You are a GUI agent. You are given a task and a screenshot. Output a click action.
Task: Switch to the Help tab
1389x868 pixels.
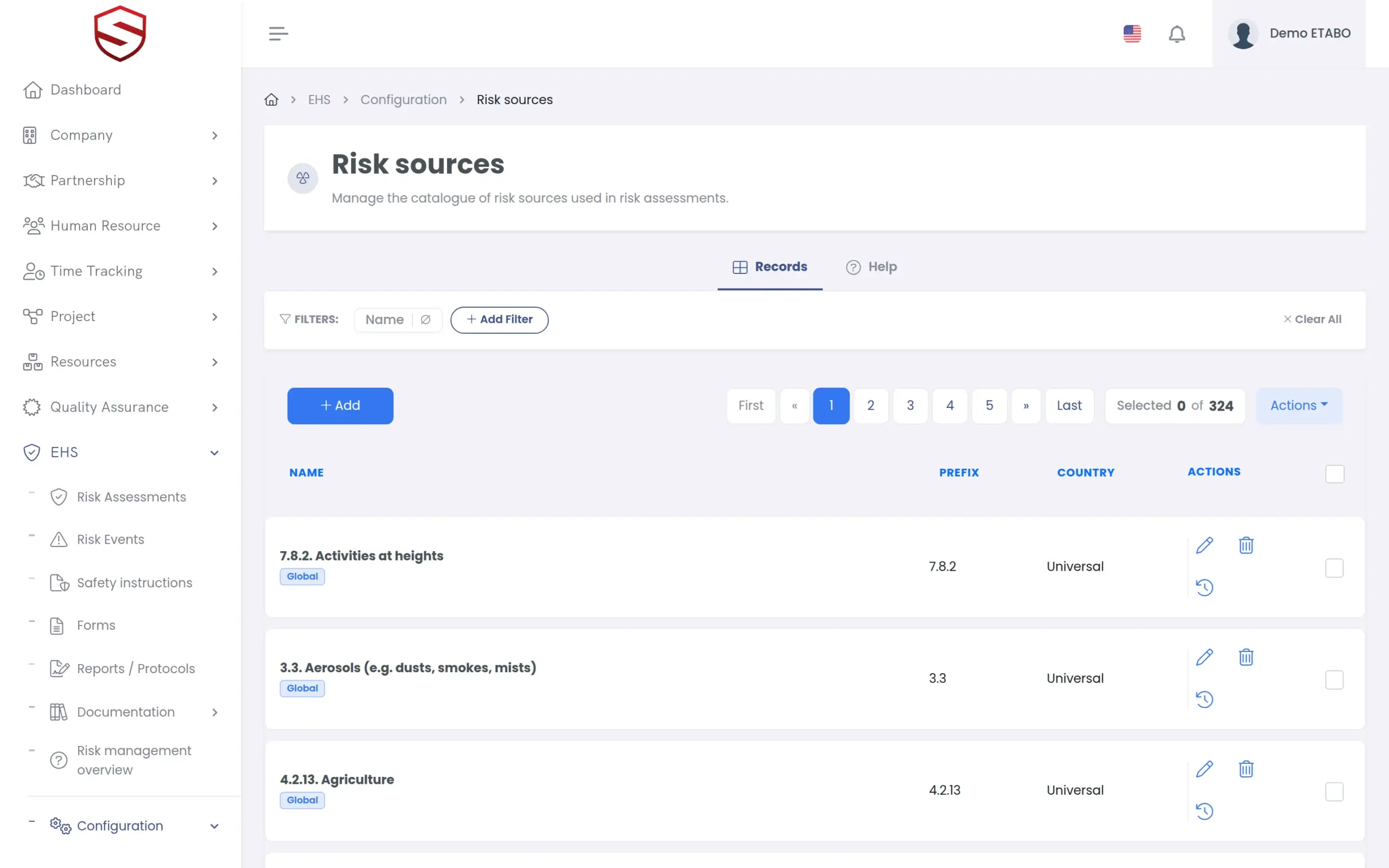(871, 267)
